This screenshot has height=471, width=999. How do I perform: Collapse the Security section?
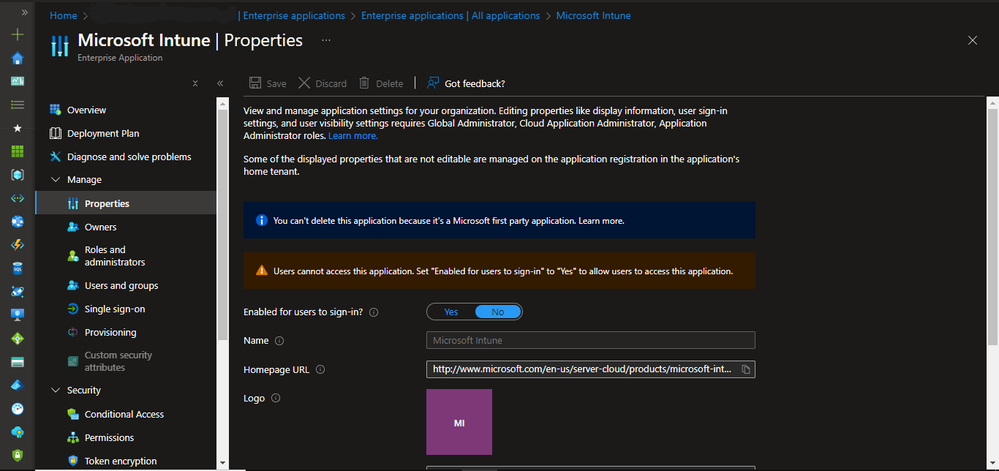coord(55,390)
